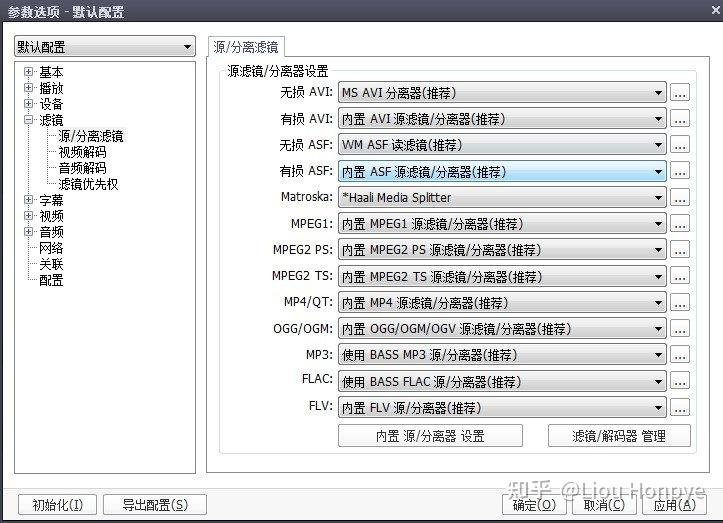Select 滤镜优先权 in the tree
Image resolution: width=723 pixels, height=523 pixels.
coord(88,184)
